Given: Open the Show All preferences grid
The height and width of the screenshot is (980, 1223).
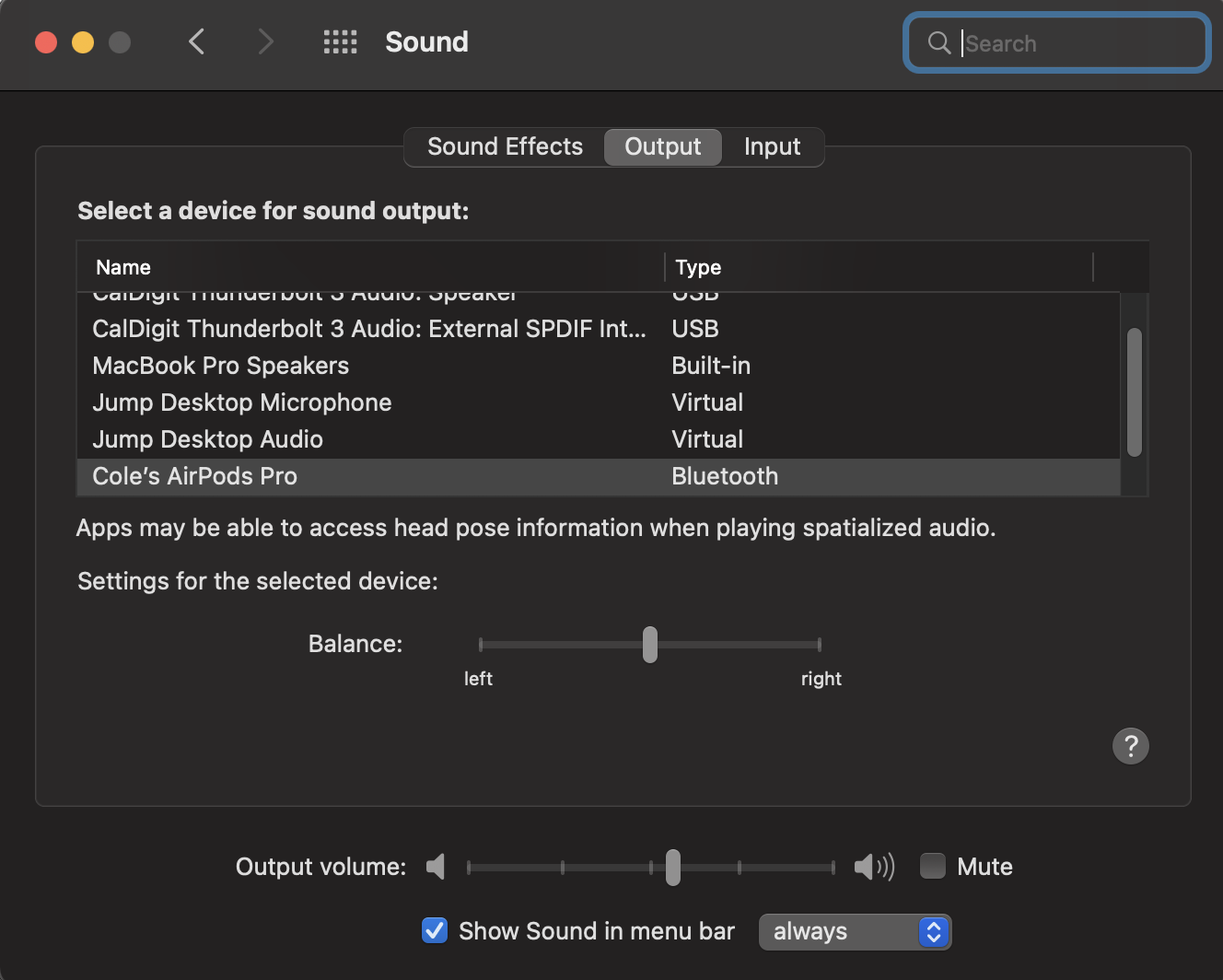Looking at the screenshot, I should pyautogui.click(x=340, y=41).
